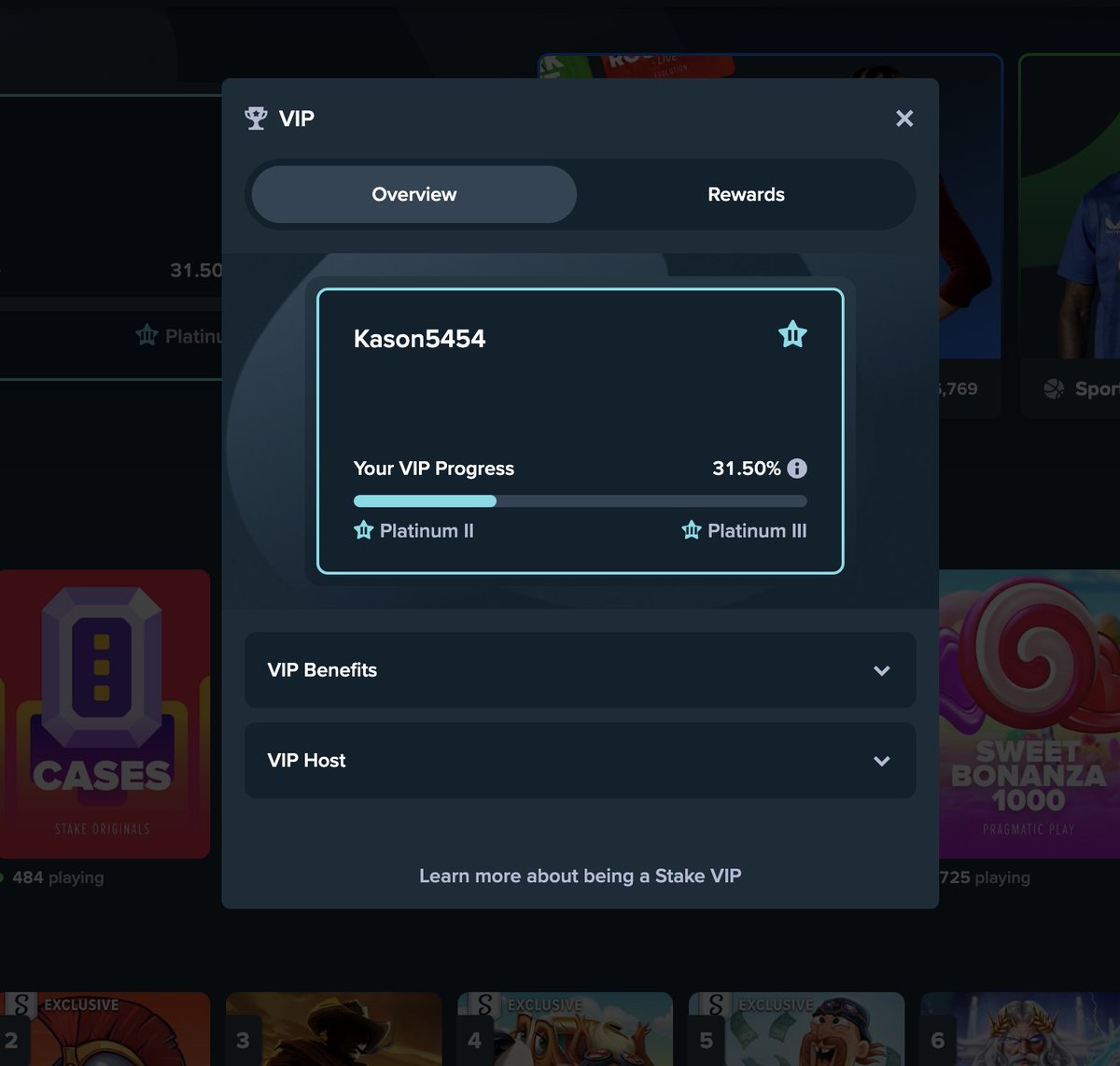Viewport: 1120px width, 1066px height.
Task: Click the Platinum star icon in background panel
Action: pyautogui.click(x=147, y=335)
